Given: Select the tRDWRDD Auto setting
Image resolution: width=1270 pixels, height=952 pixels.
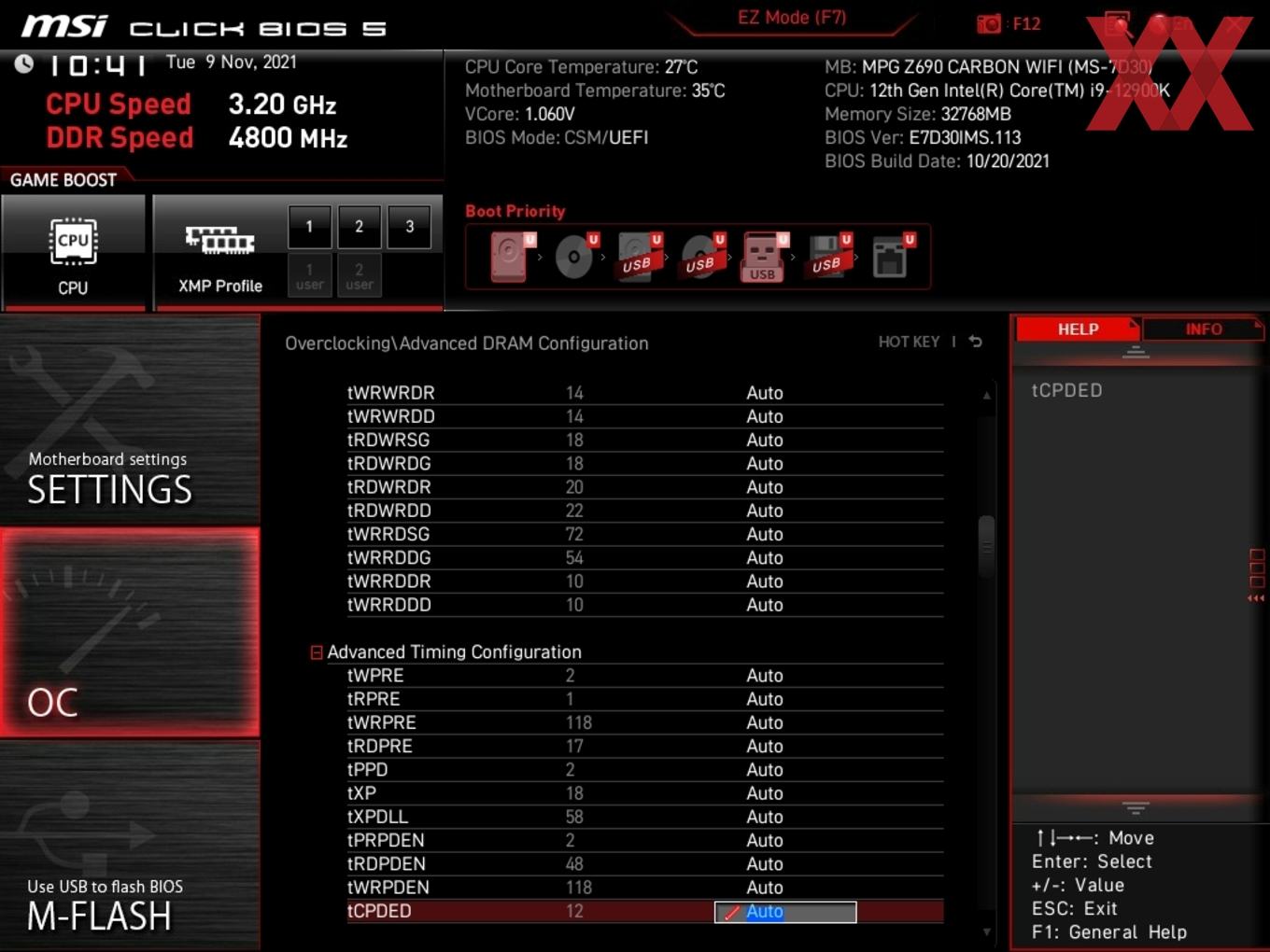Looking at the screenshot, I should [x=765, y=511].
